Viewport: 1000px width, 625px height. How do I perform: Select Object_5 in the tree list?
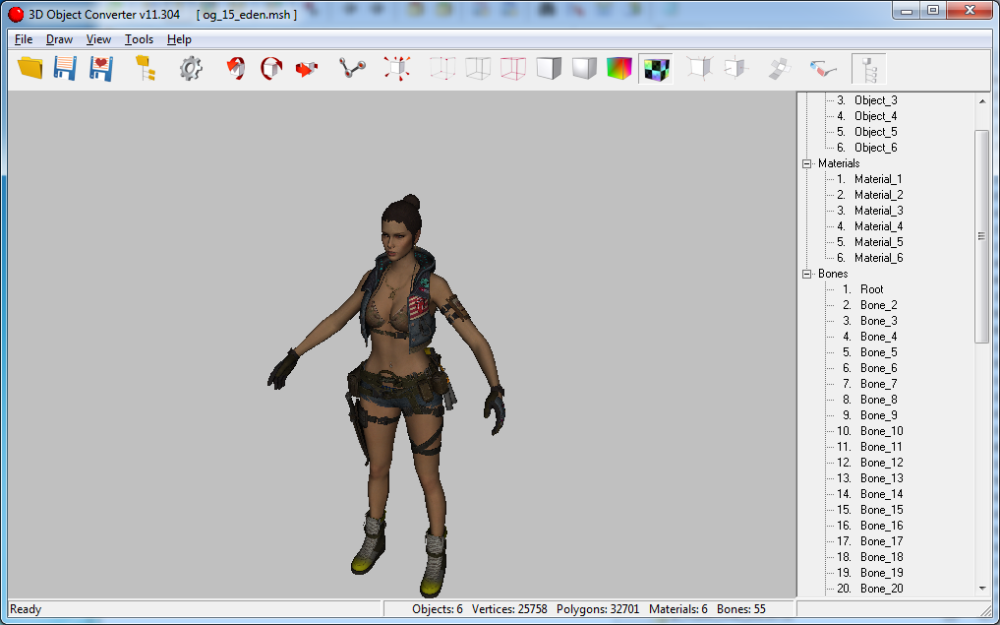pyautogui.click(x=875, y=132)
